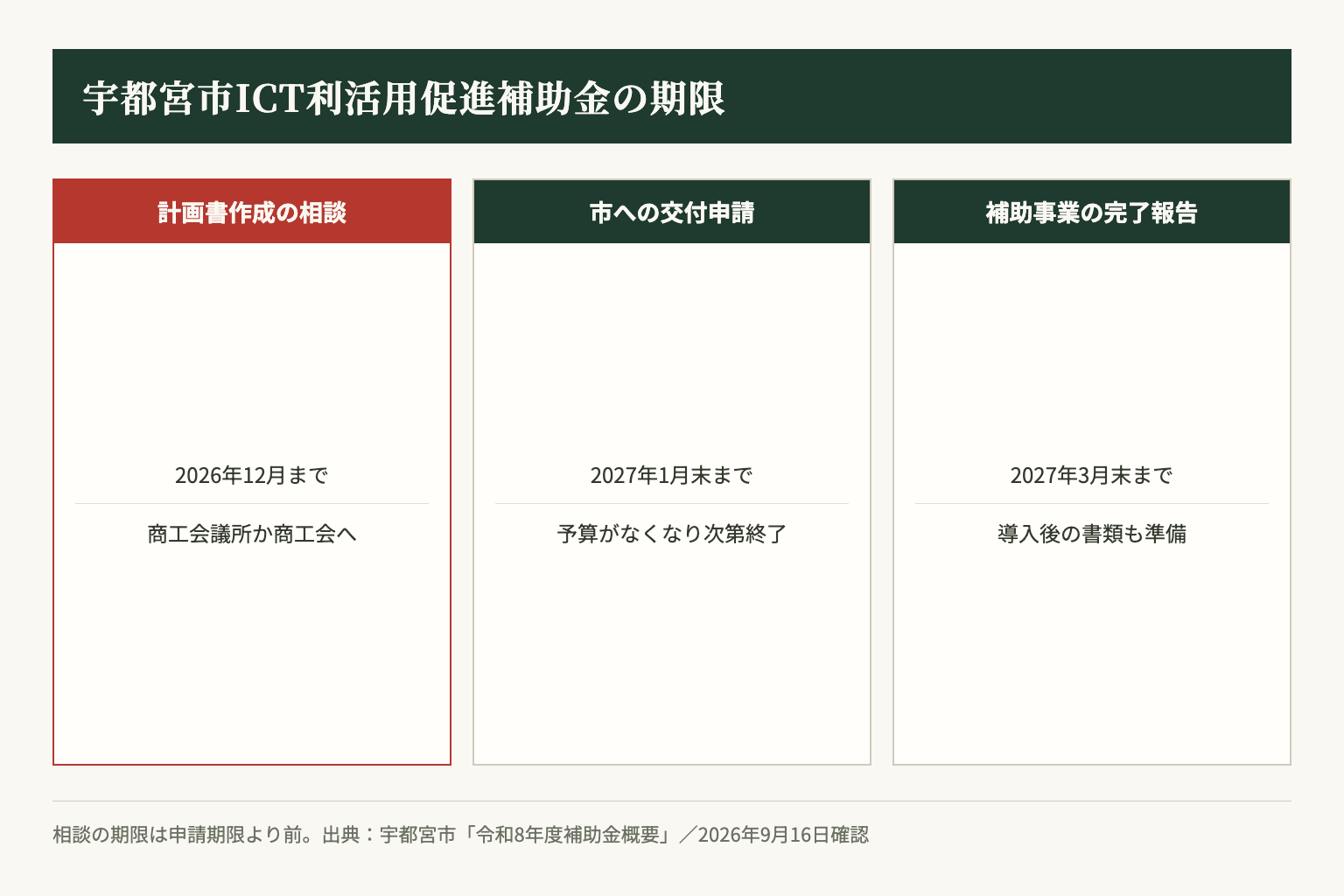Select the 市への交付申請 card header
The width and height of the screenshot is (1344, 896).
click(x=672, y=212)
